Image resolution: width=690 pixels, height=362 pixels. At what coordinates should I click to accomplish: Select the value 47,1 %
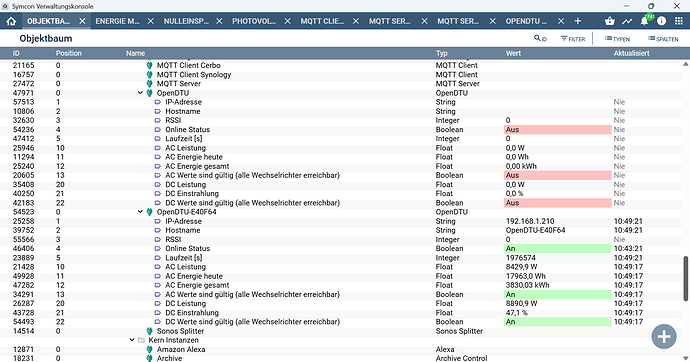coord(517,313)
